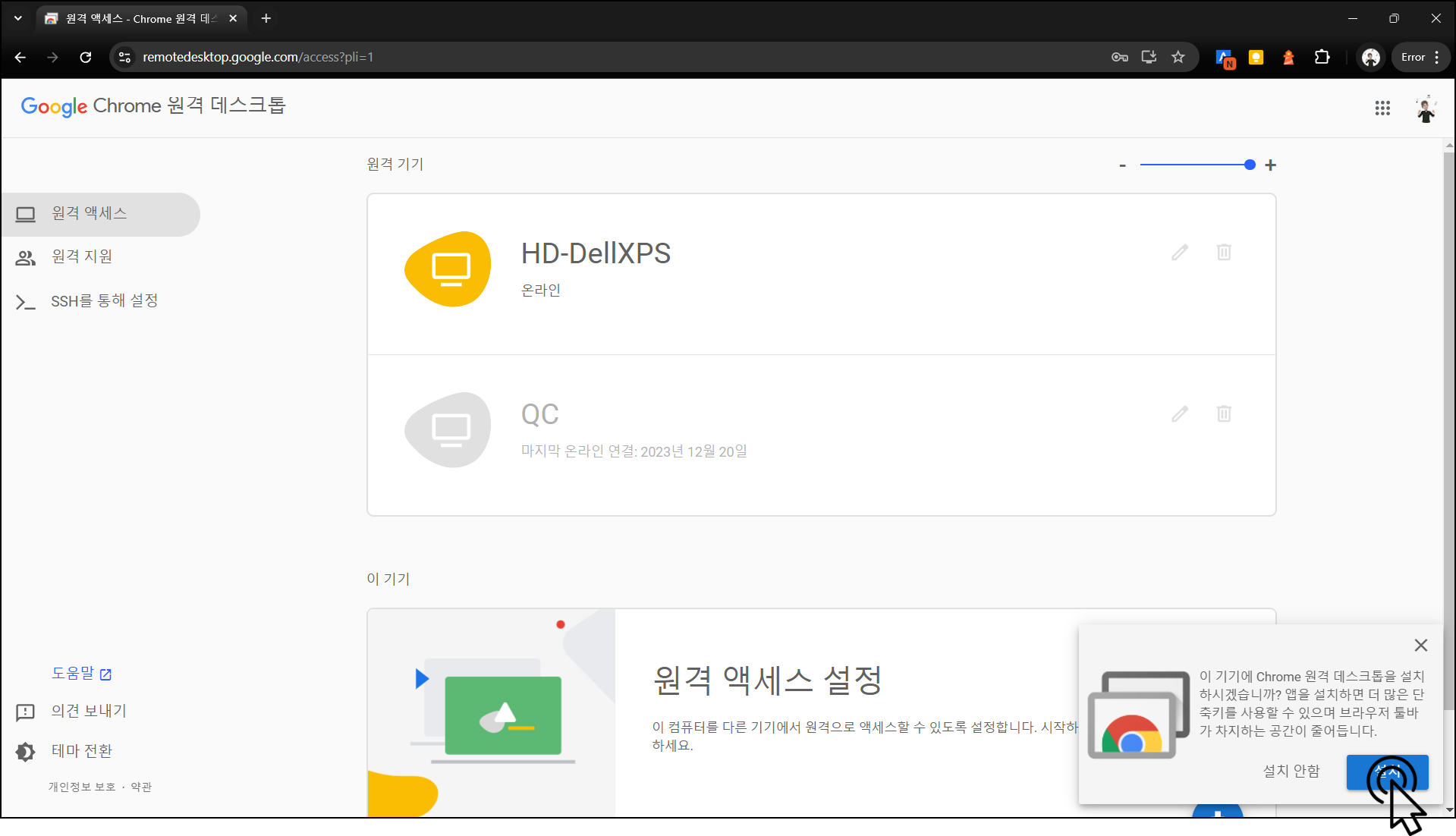The width and height of the screenshot is (1456, 836).
Task: Click the grey QC computer icon
Action: (448, 430)
